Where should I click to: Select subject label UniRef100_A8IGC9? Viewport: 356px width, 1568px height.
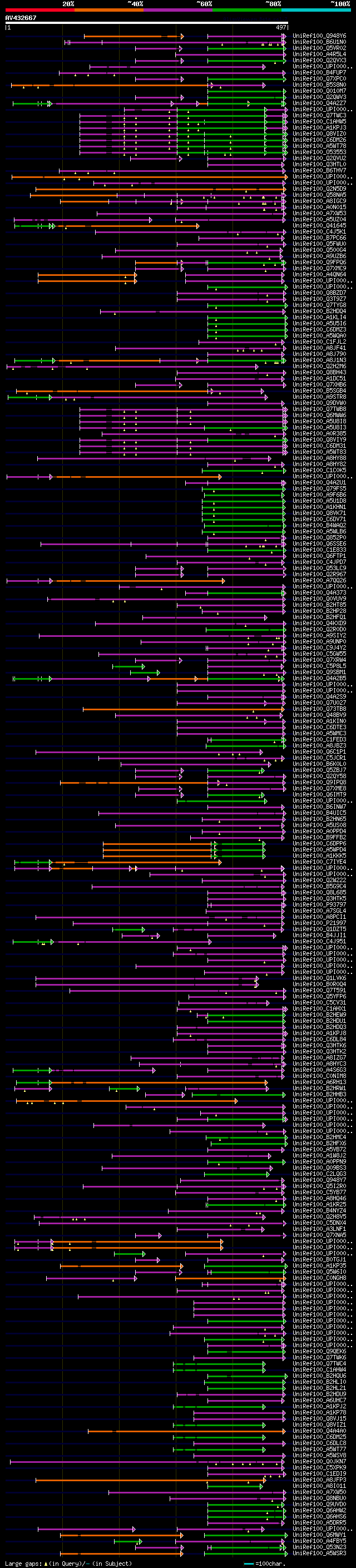point(319,201)
